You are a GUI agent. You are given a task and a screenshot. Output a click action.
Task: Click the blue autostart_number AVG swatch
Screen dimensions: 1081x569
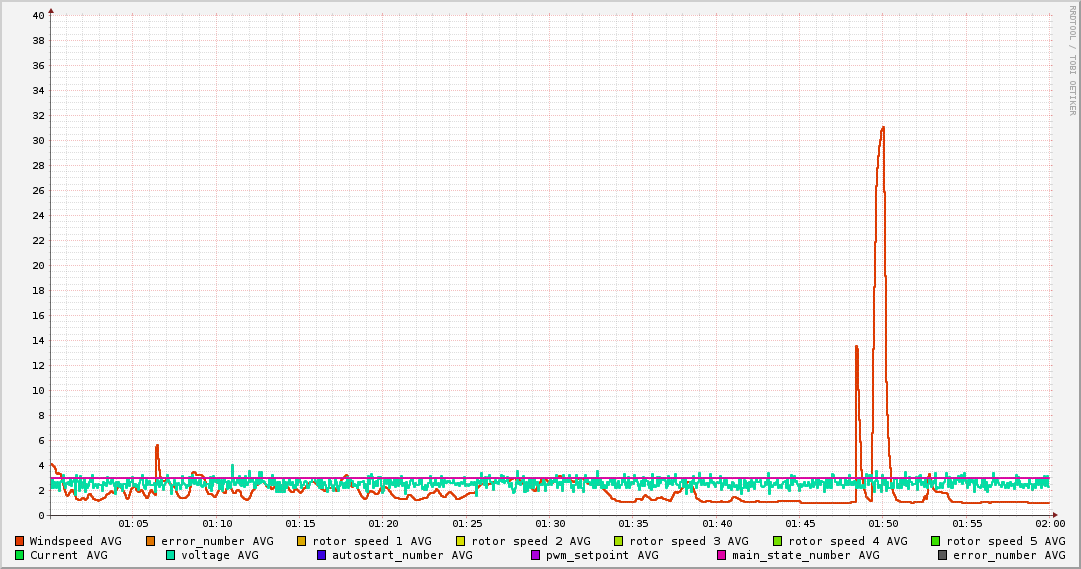[322, 555]
